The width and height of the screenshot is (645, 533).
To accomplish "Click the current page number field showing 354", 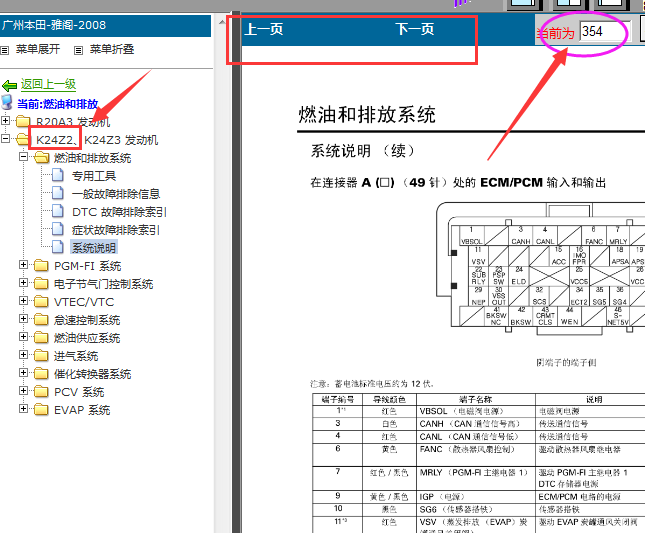I will click(605, 31).
